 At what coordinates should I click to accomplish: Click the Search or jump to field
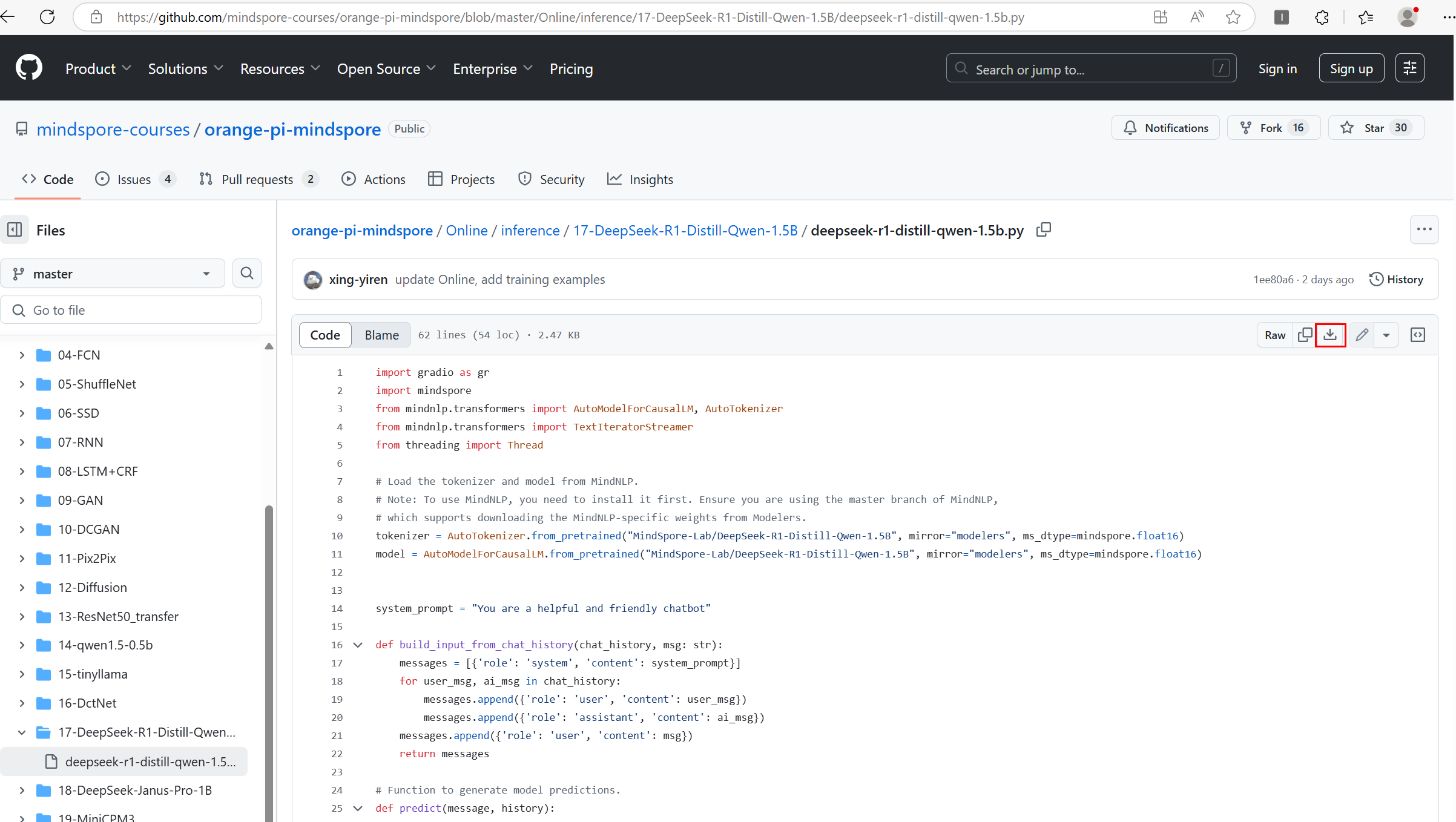(x=1091, y=68)
